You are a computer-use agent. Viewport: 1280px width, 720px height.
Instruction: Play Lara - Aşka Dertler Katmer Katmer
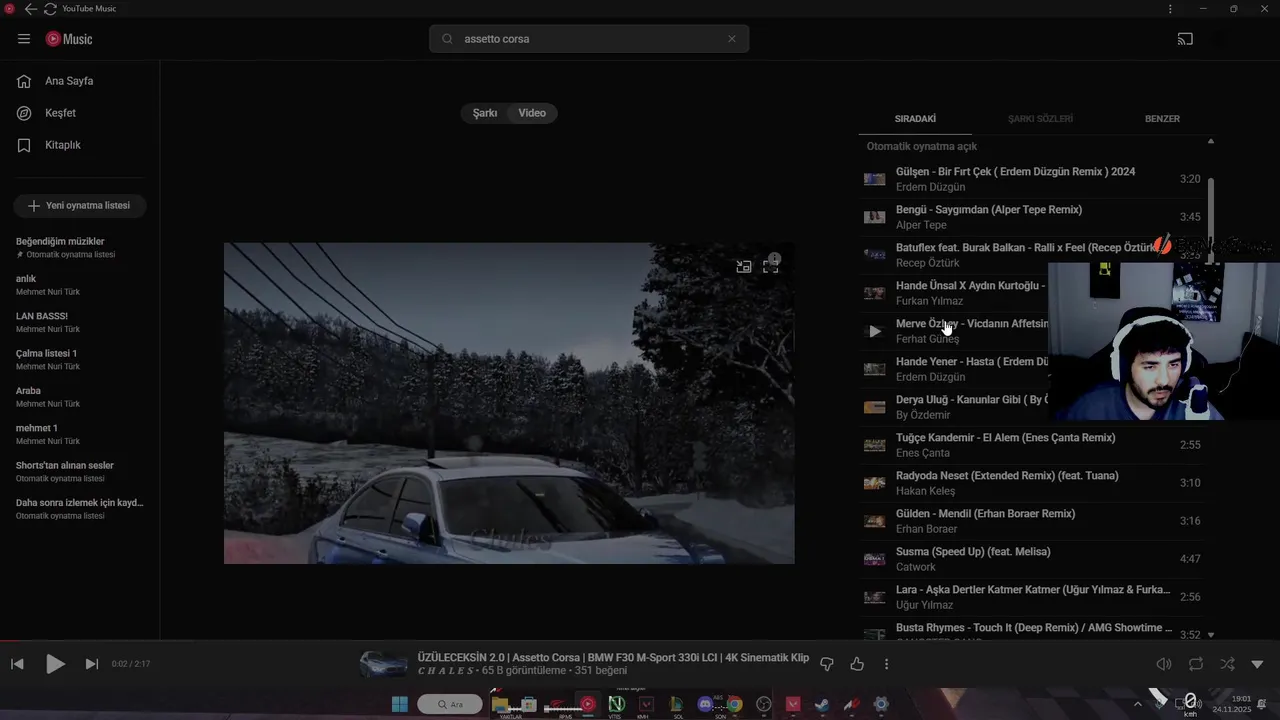coord(1032,597)
